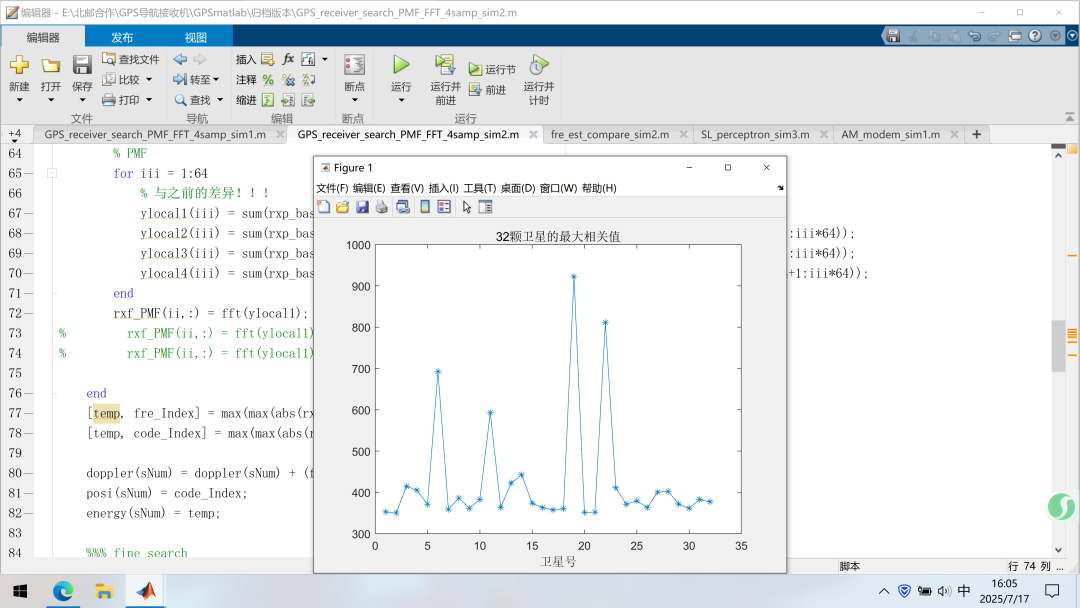Collapse the for-loop fold marker at line 65
This screenshot has height=608, width=1080.
click(51, 173)
